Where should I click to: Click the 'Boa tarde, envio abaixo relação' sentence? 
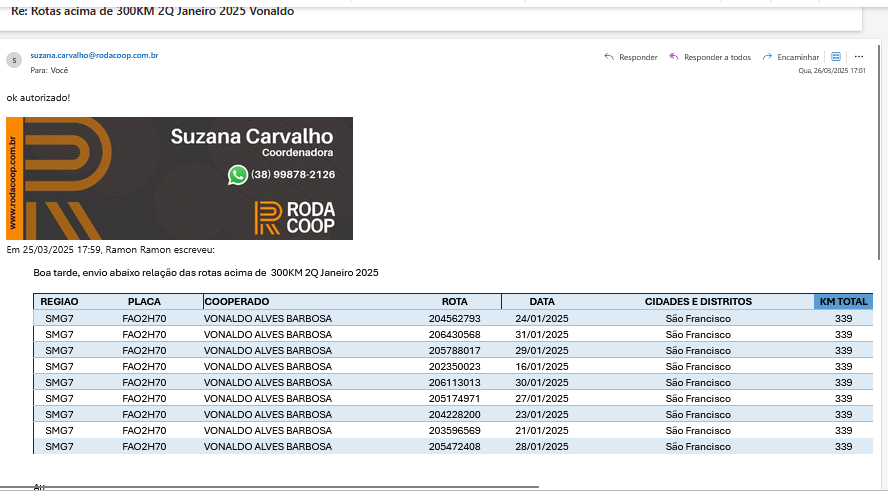coord(206,272)
